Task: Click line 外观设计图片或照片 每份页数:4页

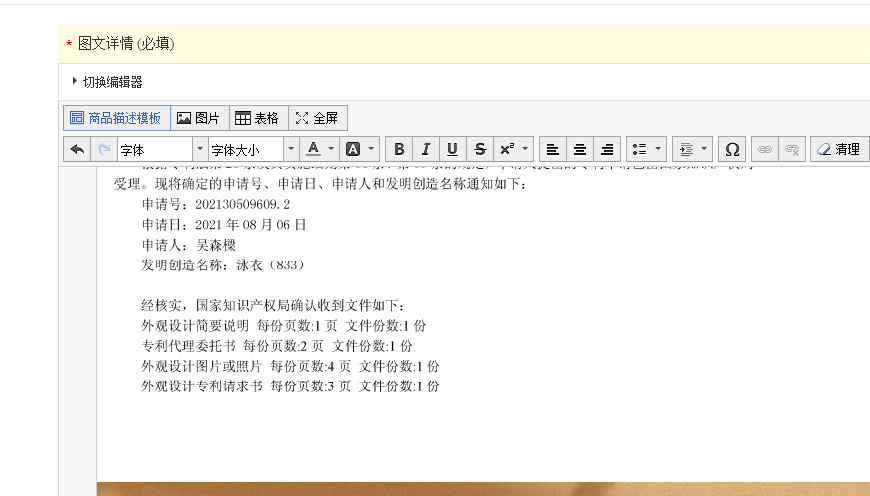Action: click(x=290, y=366)
